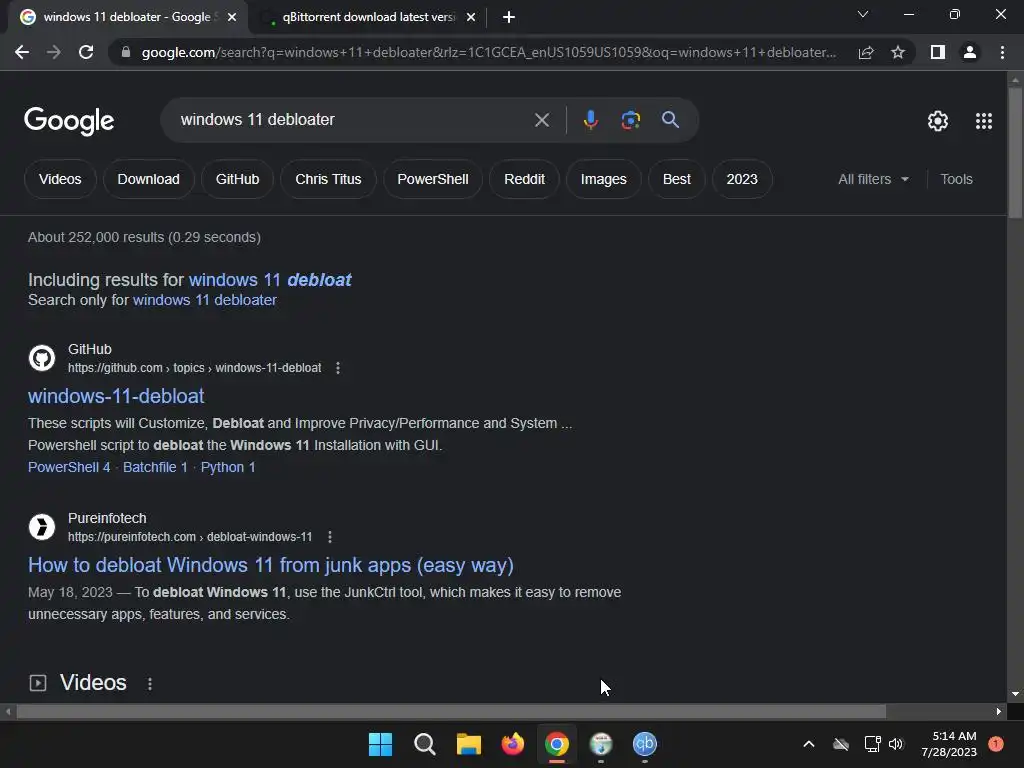This screenshot has height=768, width=1024.
Task: Clear the Google search box
Action: point(541,120)
